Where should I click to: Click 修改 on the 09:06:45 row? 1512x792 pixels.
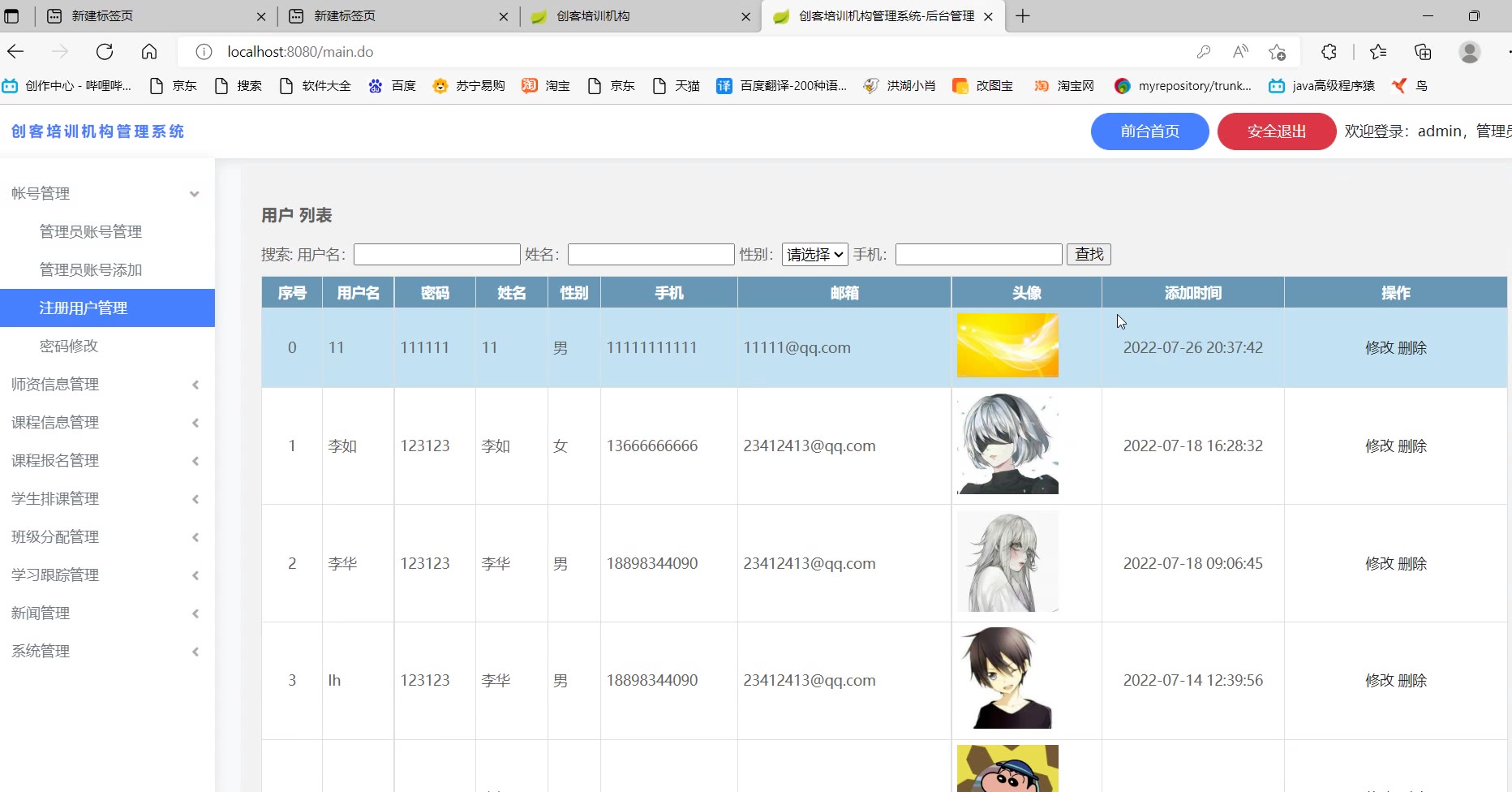(x=1379, y=564)
